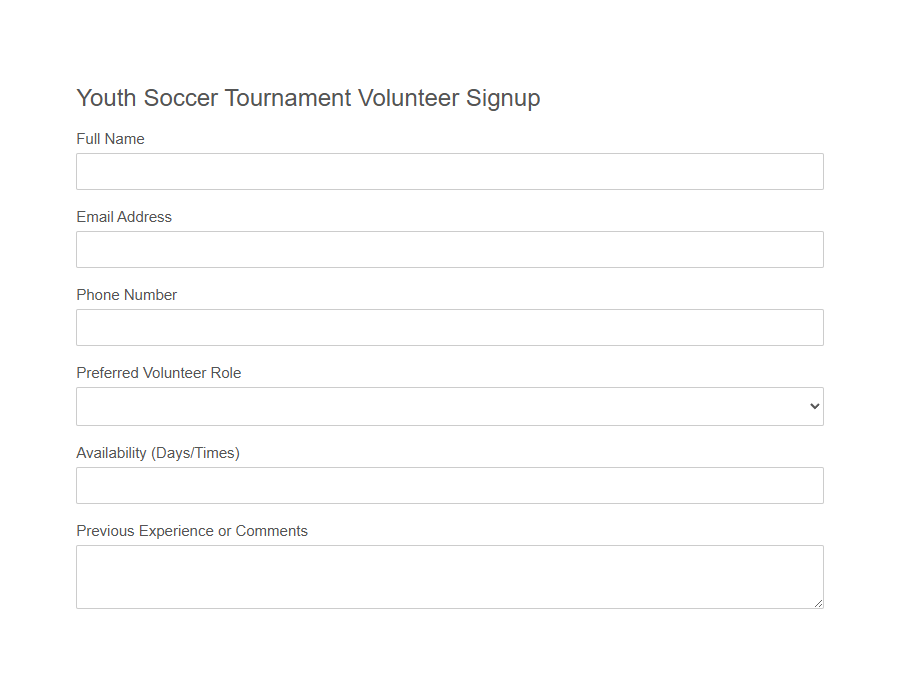The height and width of the screenshot is (695, 900).
Task: Click the Availability (Days/Times) input field
Action: pos(450,485)
